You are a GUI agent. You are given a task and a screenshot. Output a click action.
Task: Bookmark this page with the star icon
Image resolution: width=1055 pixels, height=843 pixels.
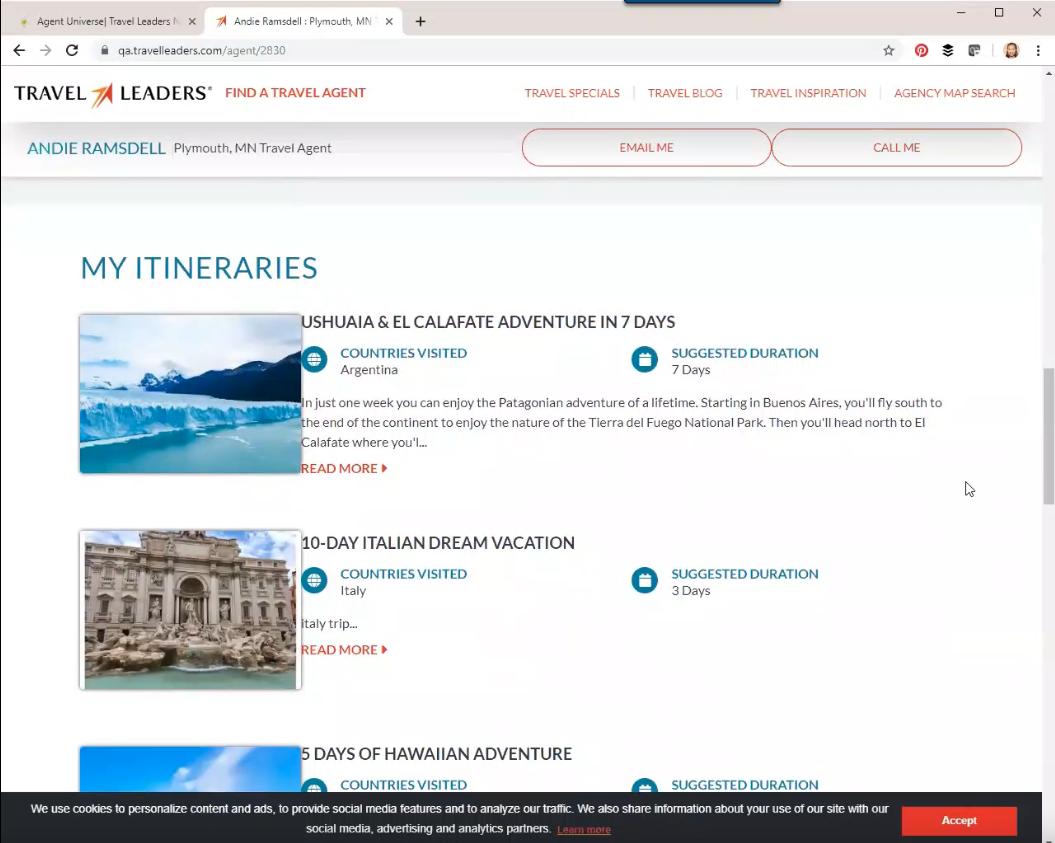pos(889,50)
